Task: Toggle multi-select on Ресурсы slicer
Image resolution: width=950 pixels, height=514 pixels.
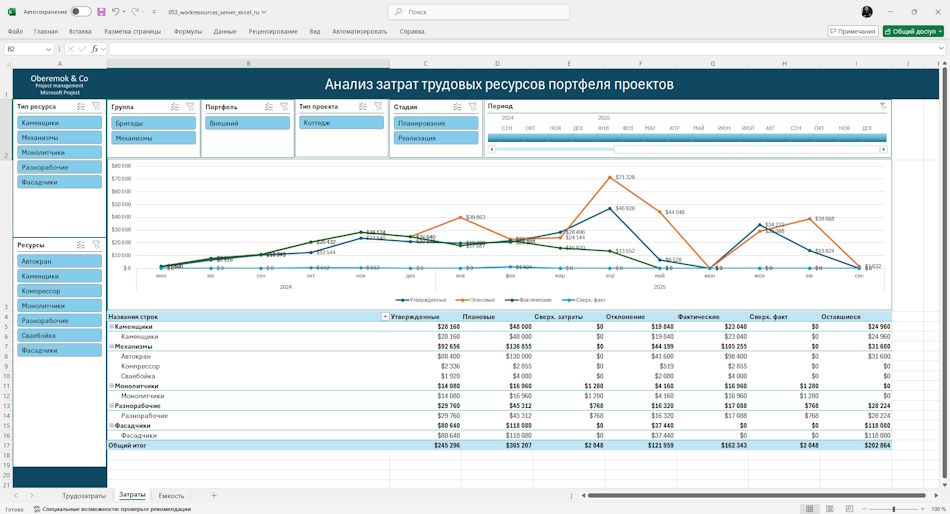Action: [x=81, y=245]
